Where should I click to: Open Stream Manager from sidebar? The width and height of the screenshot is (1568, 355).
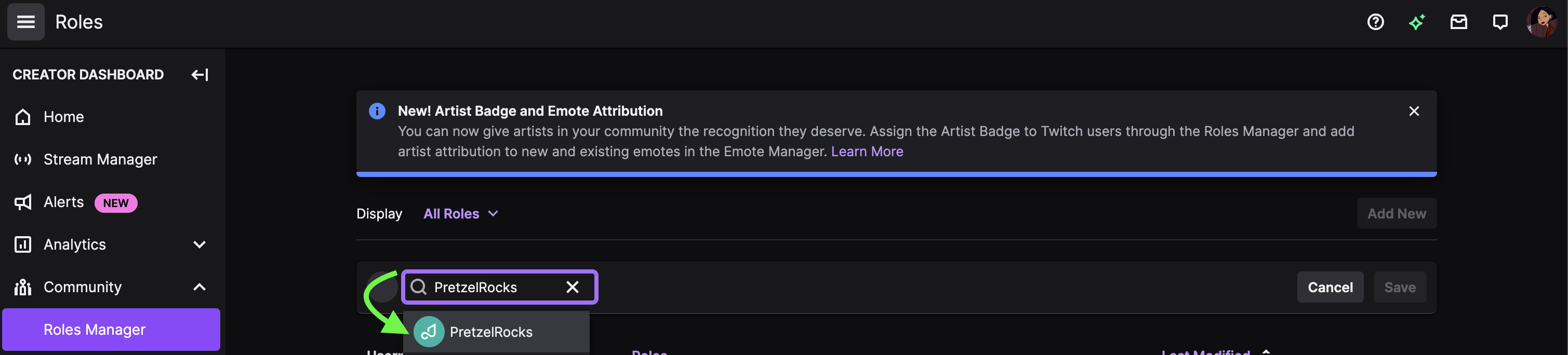100,159
